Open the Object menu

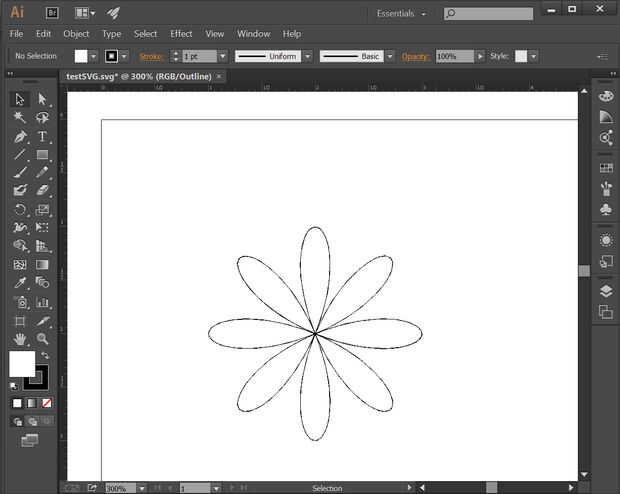tap(76, 34)
